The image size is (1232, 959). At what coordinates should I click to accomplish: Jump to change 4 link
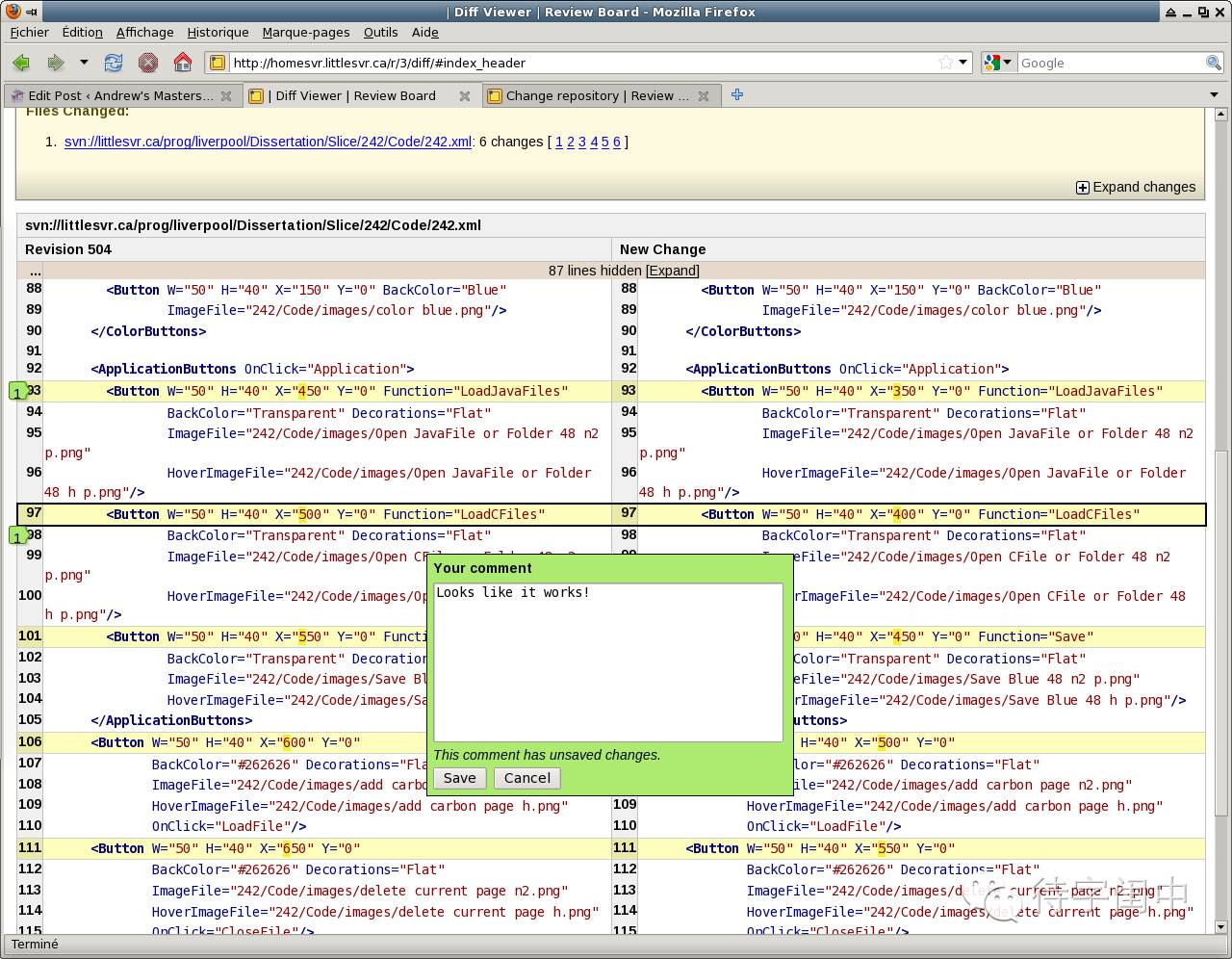(594, 142)
